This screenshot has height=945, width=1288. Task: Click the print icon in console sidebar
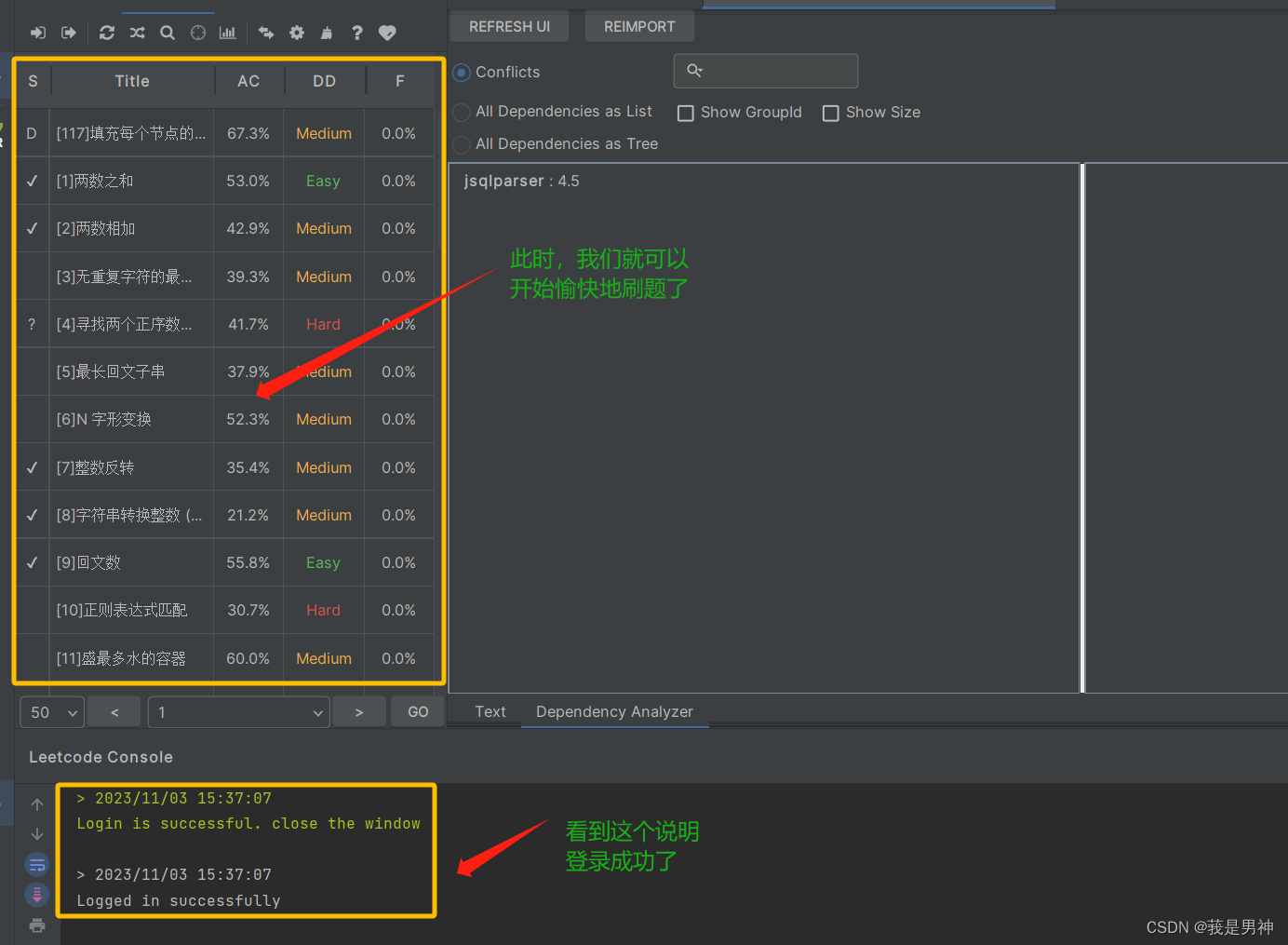coord(37,925)
